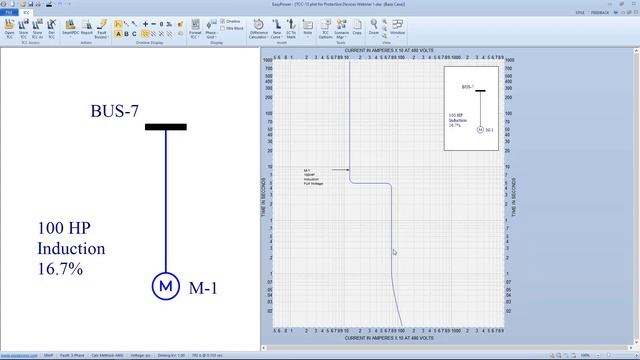Click the Store TCC icon

point(23,29)
